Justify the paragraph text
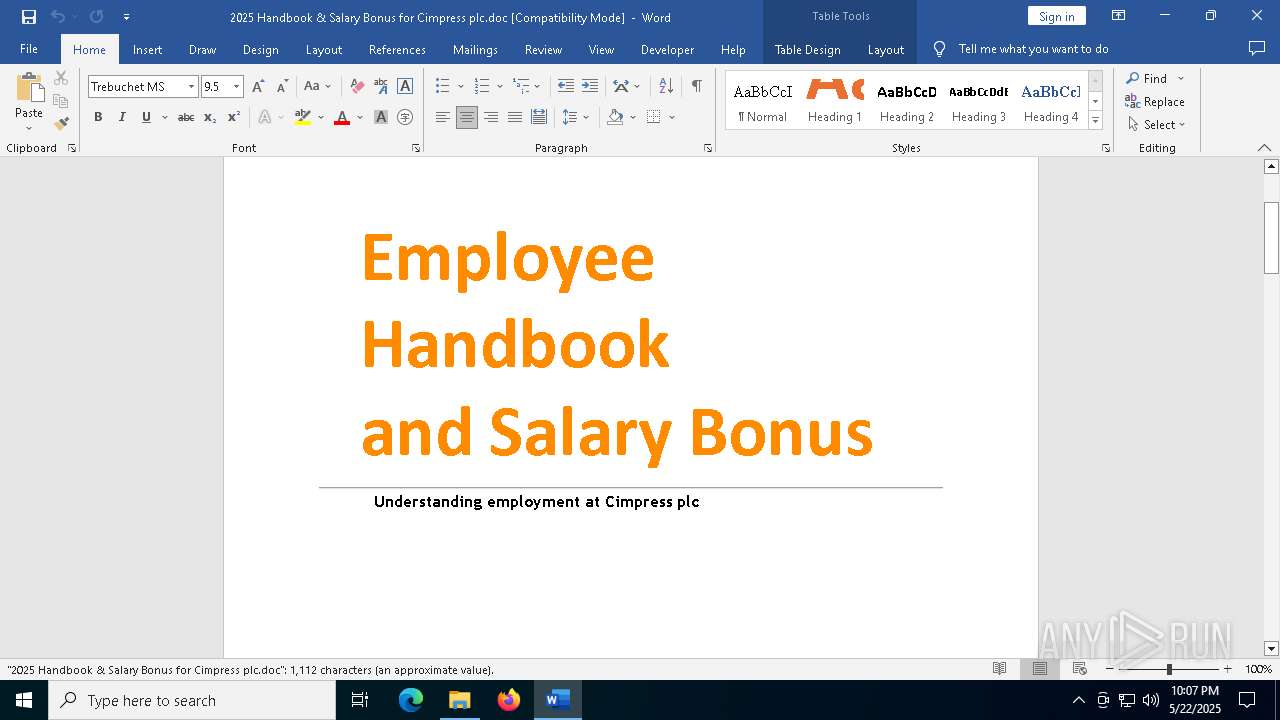 515,117
